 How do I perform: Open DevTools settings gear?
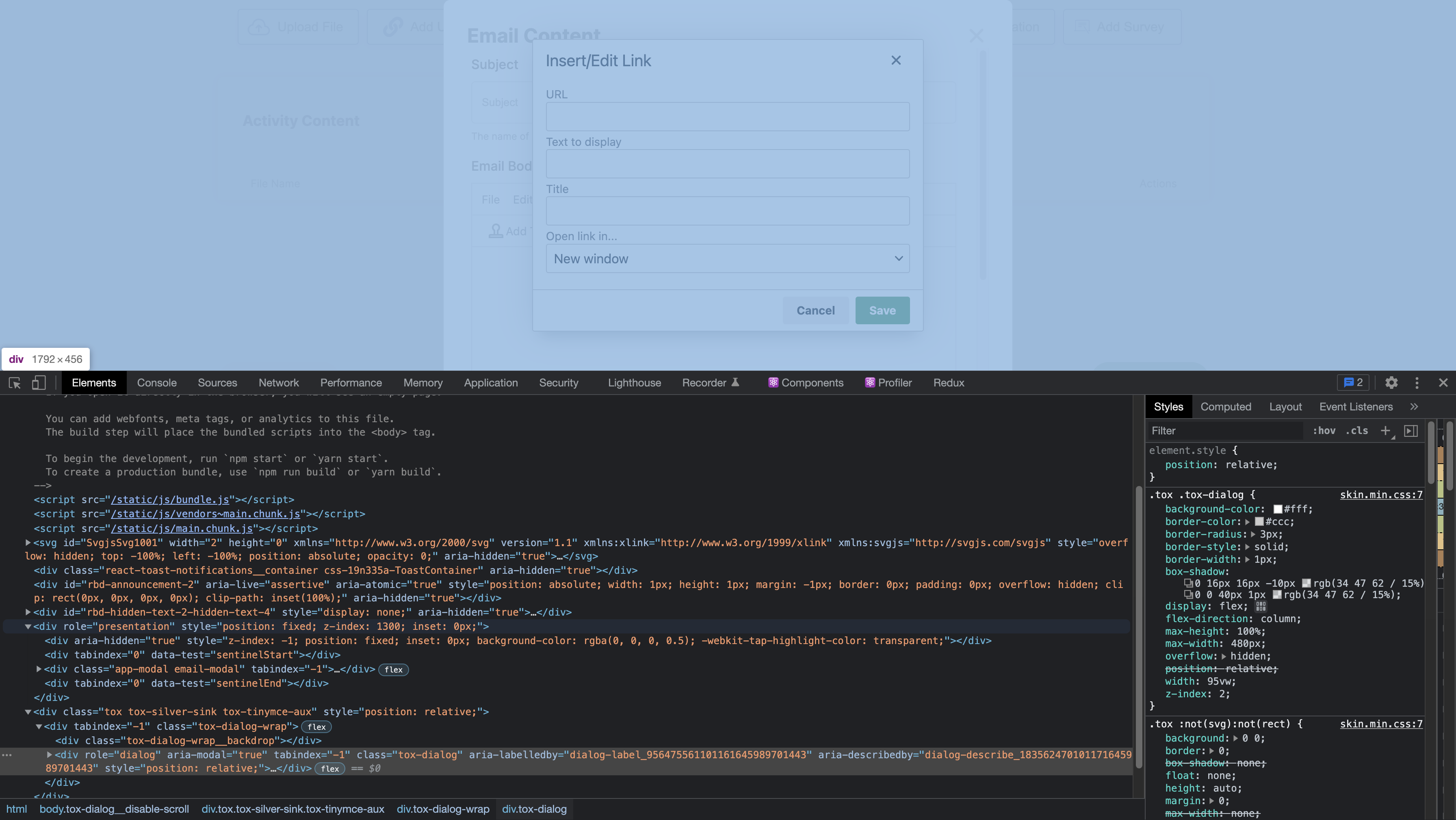coord(1391,383)
